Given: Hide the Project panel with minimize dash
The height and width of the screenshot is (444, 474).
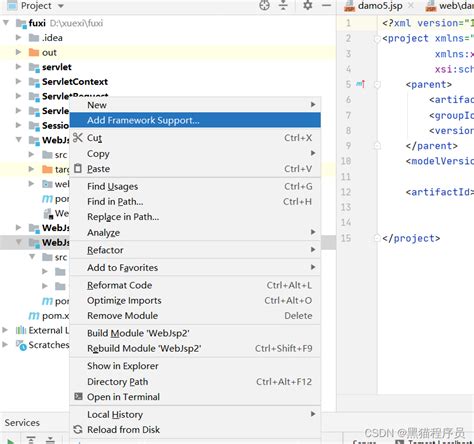Looking at the screenshot, I should point(326,5).
